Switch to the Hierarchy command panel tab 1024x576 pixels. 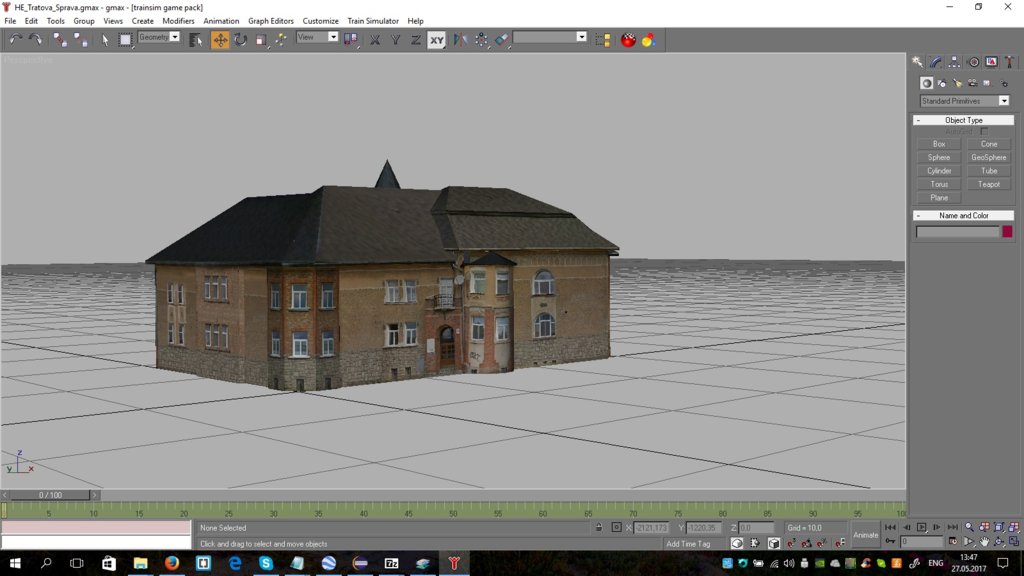pos(954,62)
